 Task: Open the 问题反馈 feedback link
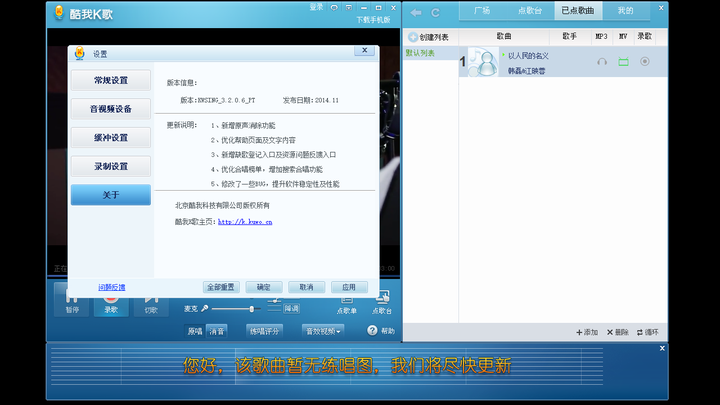pyautogui.click(x=112, y=287)
